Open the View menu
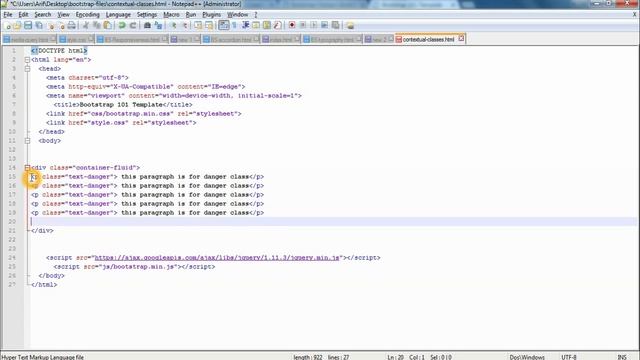 [63, 15]
